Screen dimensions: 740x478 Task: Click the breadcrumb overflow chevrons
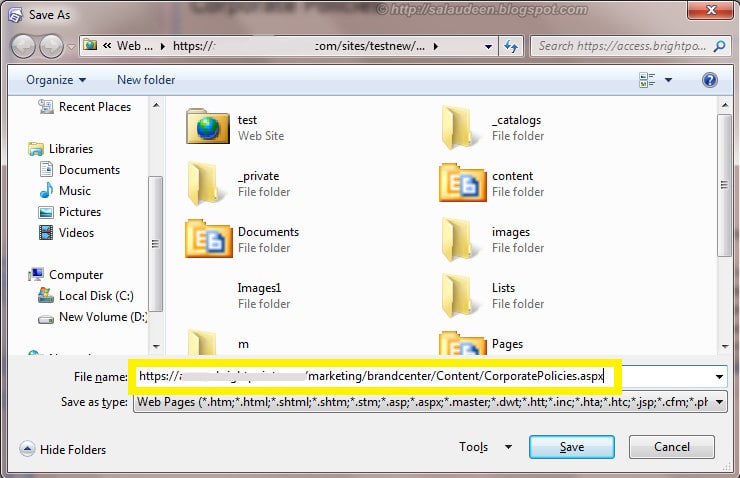point(107,46)
